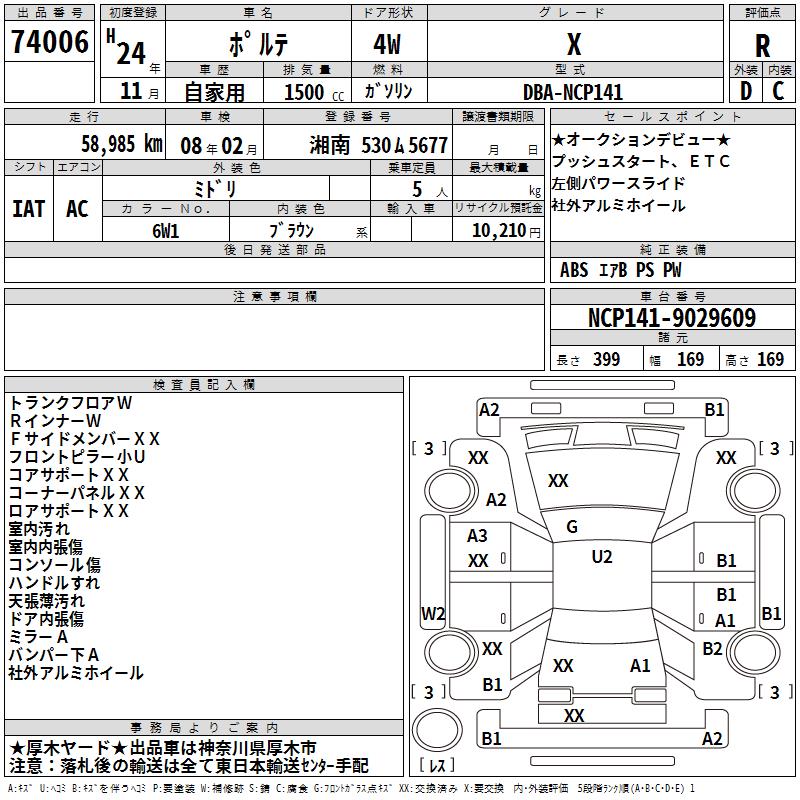Click the inspector note ロアサポートXX
The height and width of the screenshot is (800, 800).
(x=69, y=511)
